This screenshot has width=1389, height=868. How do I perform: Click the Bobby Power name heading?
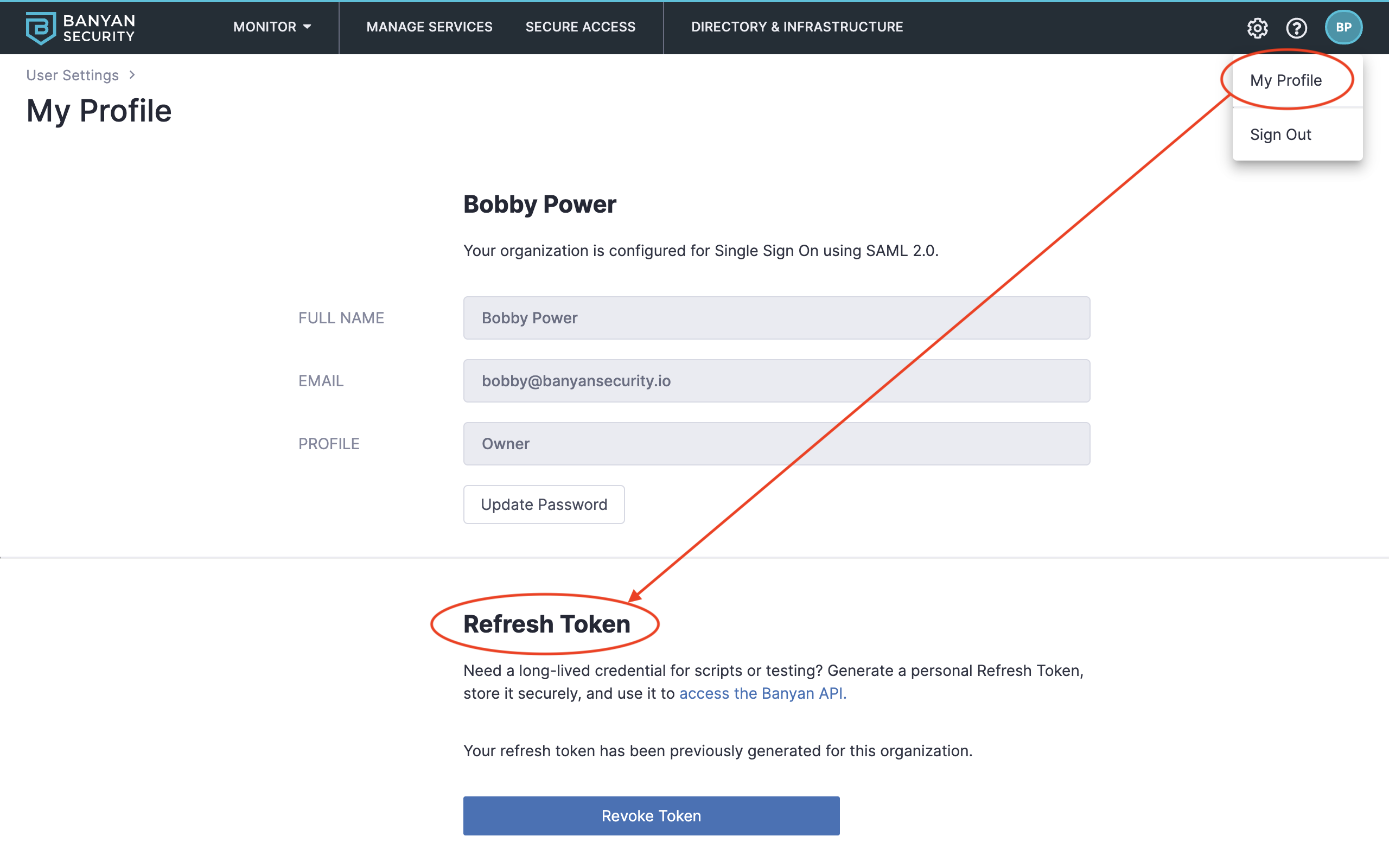point(539,205)
